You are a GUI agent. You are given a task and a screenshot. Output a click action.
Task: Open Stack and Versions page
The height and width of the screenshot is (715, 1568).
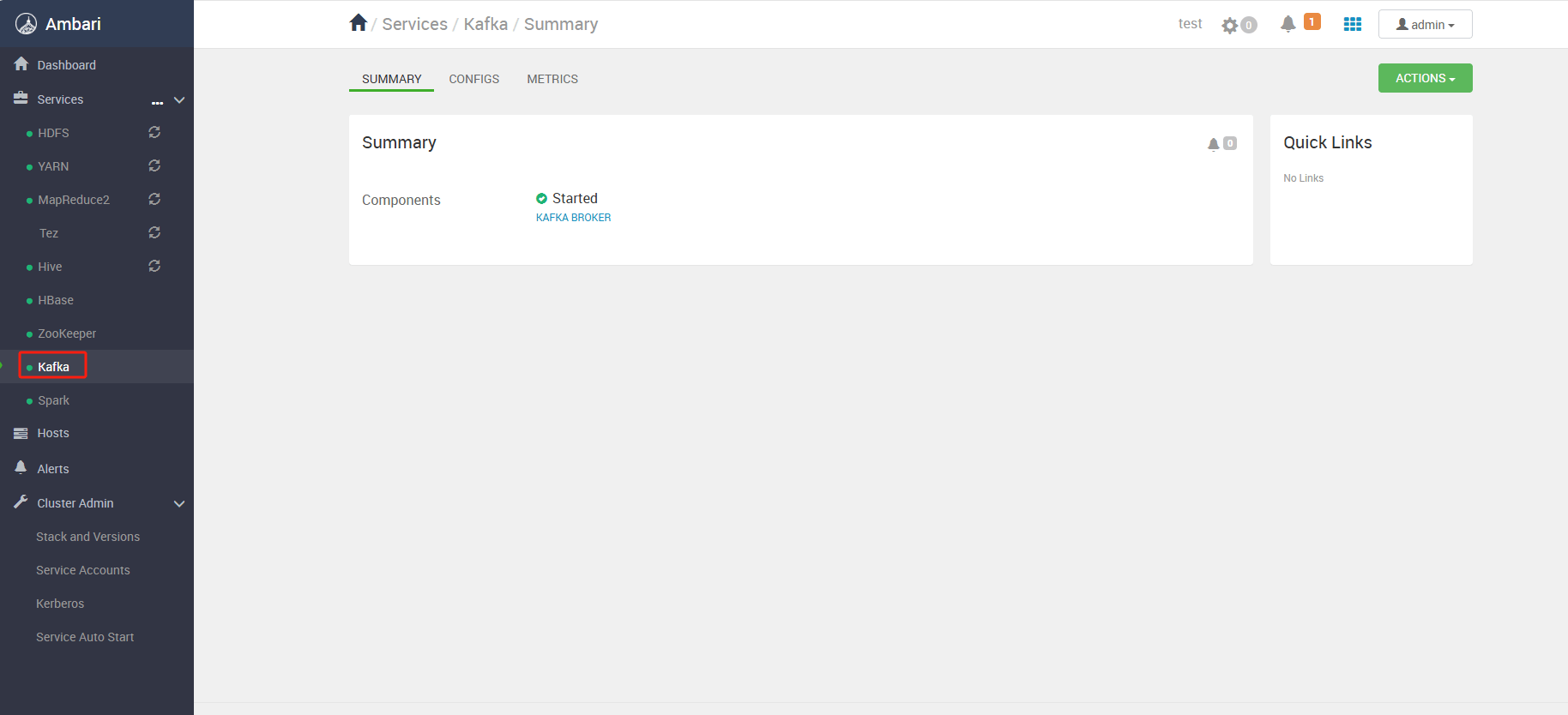87,537
